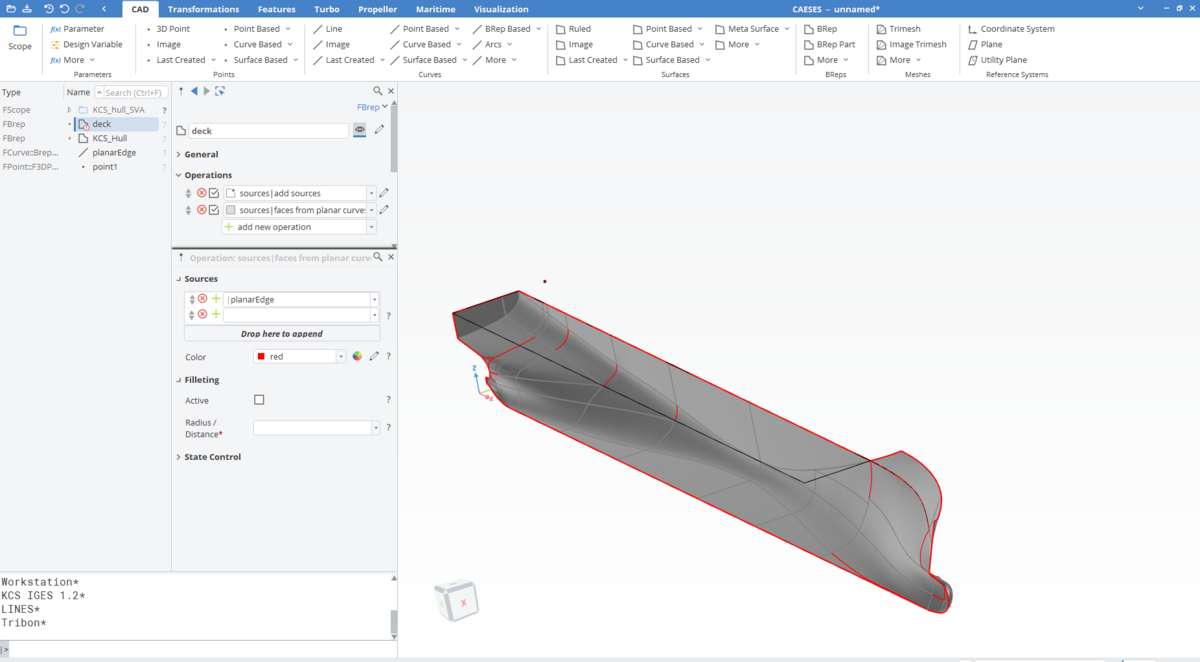Click the search magnifier in object editor header
1200x662 pixels.
point(378,91)
